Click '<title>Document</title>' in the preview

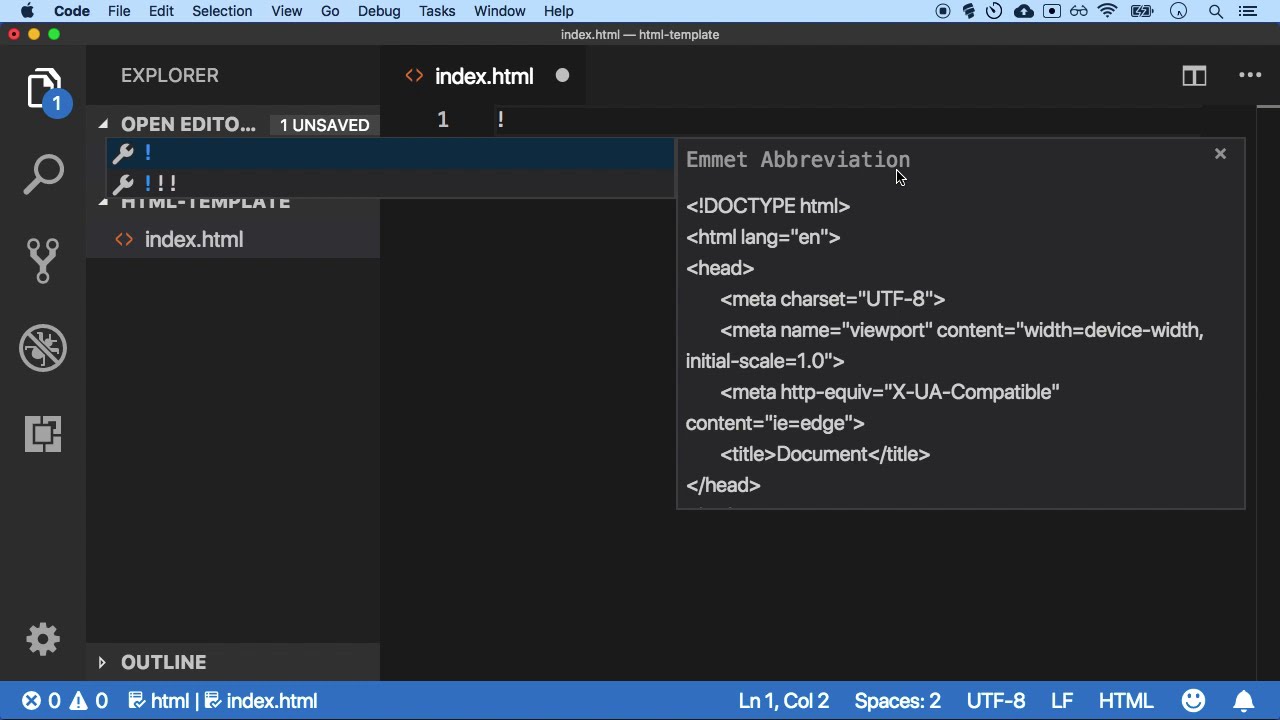point(825,454)
